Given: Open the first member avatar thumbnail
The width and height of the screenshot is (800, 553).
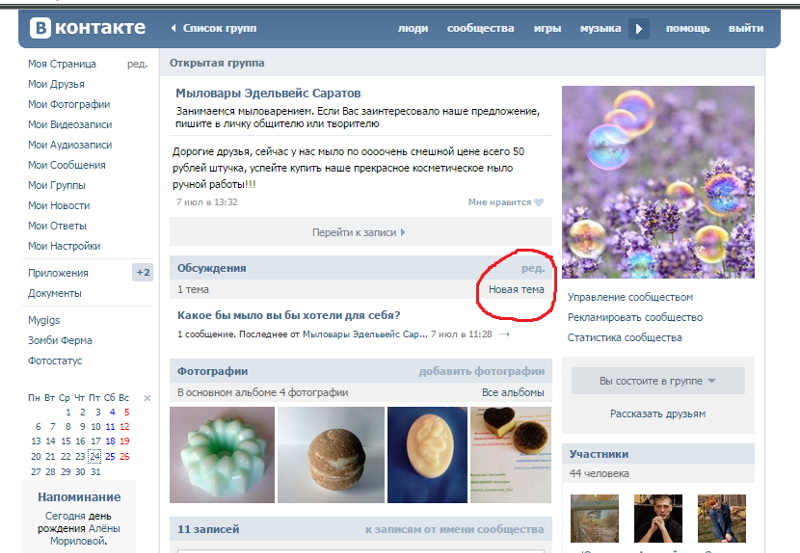Looking at the screenshot, I should 594,518.
